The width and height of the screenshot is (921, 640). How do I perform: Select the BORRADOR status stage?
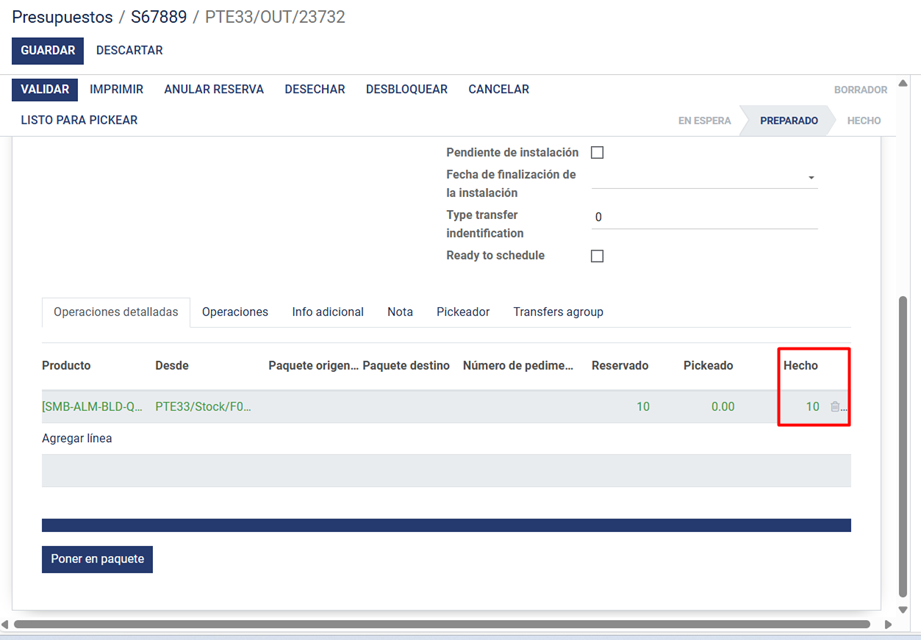(861, 90)
